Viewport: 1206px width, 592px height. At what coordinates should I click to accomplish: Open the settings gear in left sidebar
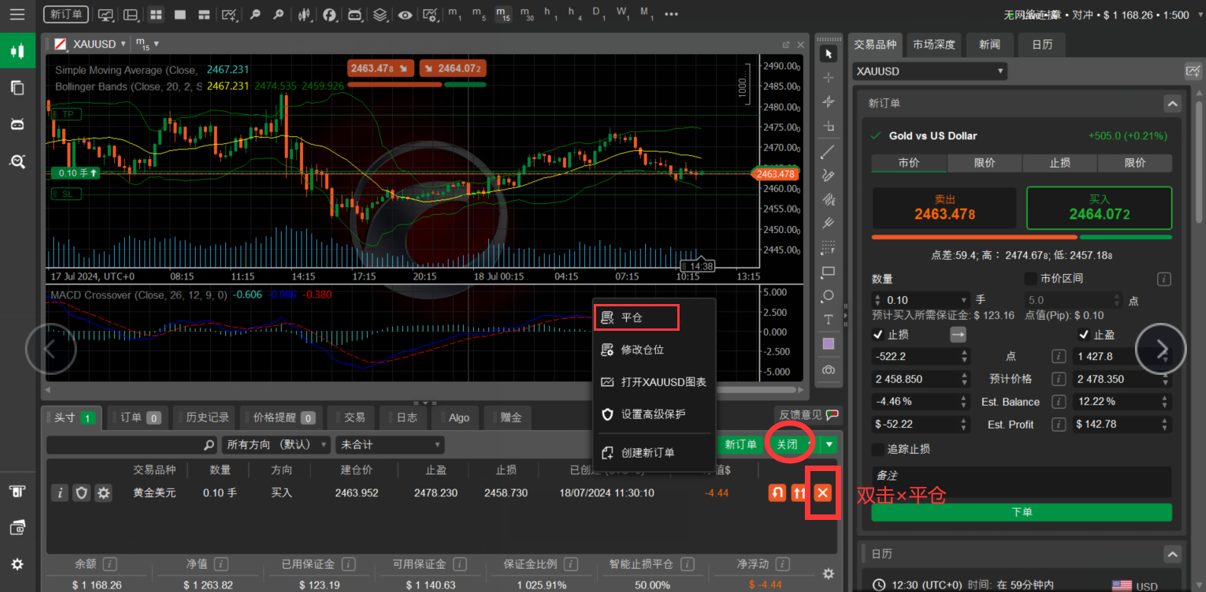click(x=17, y=565)
